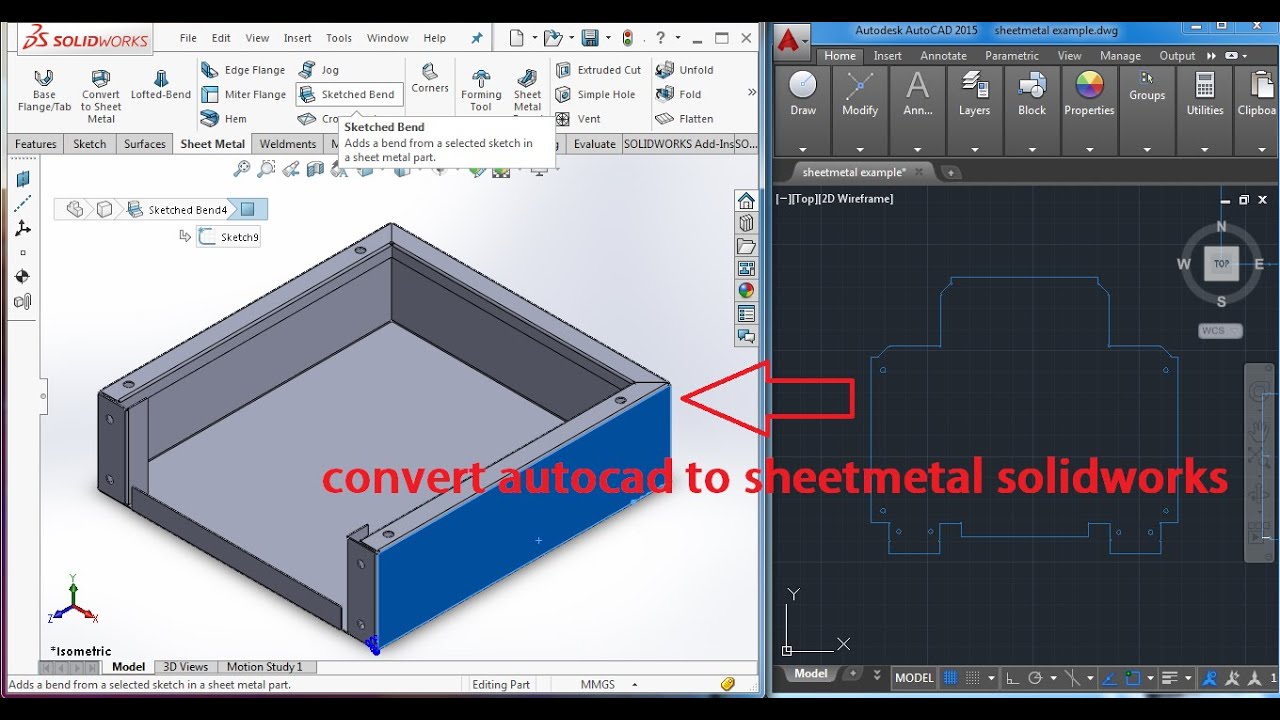Screen dimensions: 1280x720
Task: Open 3D Views bottom tab
Action: click(x=186, y=667)
